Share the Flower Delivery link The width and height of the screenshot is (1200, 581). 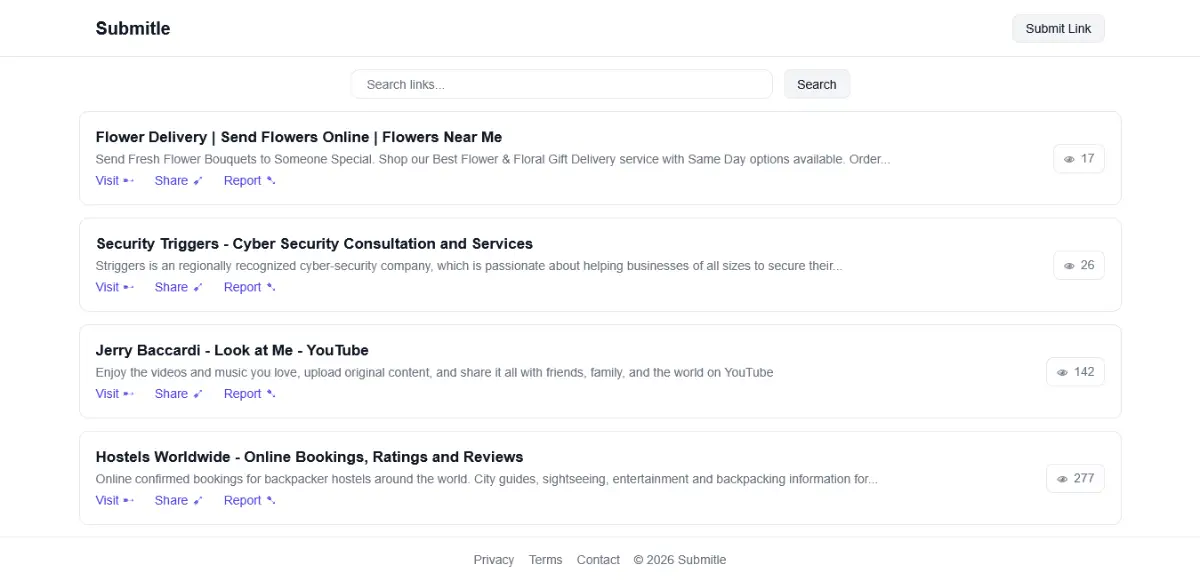tap(179, 181)
